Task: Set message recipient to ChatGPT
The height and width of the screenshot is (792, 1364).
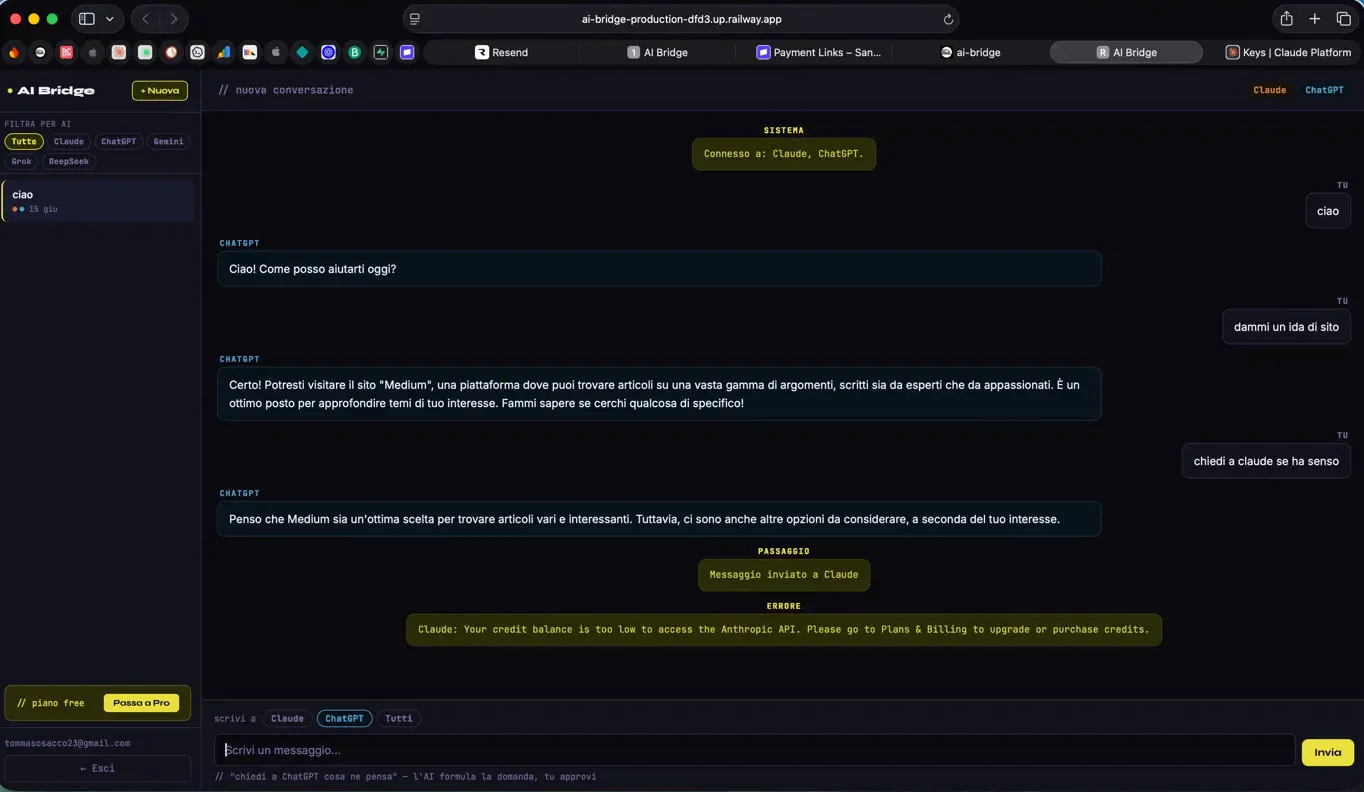Action: tap(344, 718)
